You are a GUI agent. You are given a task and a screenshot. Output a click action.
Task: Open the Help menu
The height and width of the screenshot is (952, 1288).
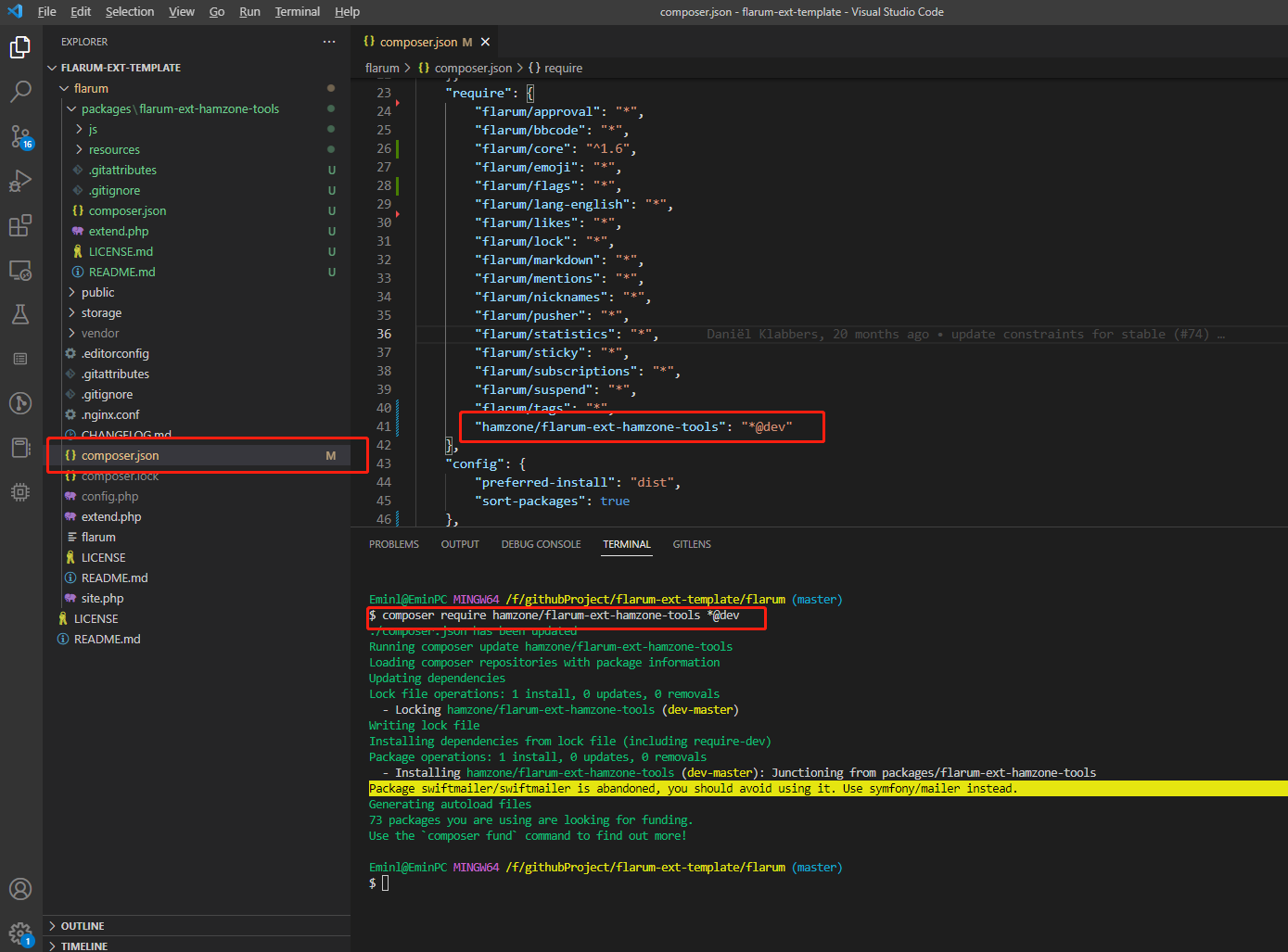coord(347,11)
